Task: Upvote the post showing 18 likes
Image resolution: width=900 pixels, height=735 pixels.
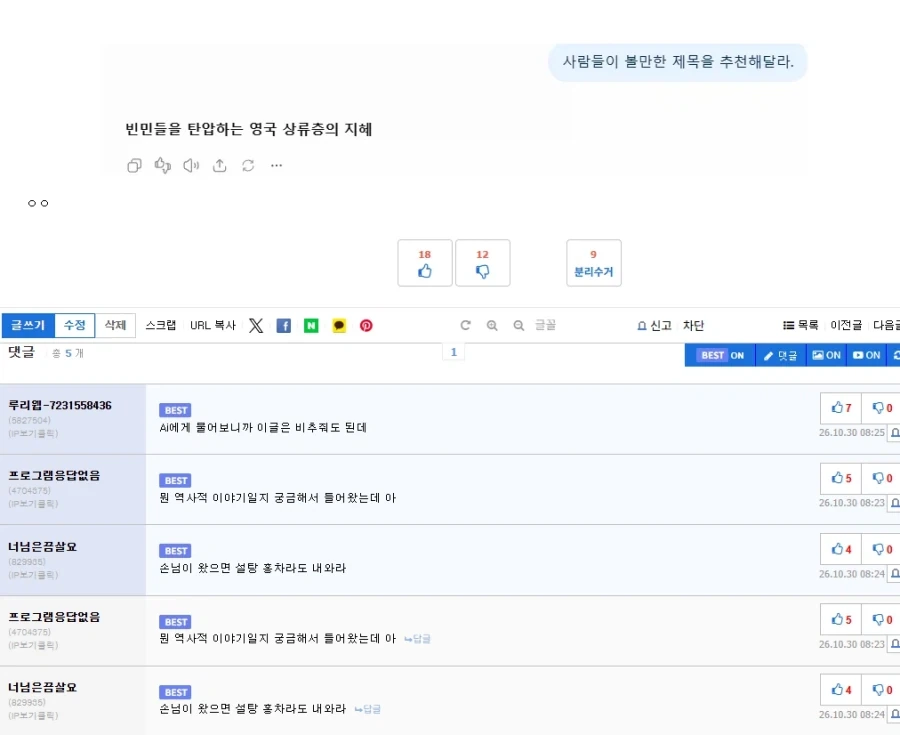Action: click(x=425, y=263)
